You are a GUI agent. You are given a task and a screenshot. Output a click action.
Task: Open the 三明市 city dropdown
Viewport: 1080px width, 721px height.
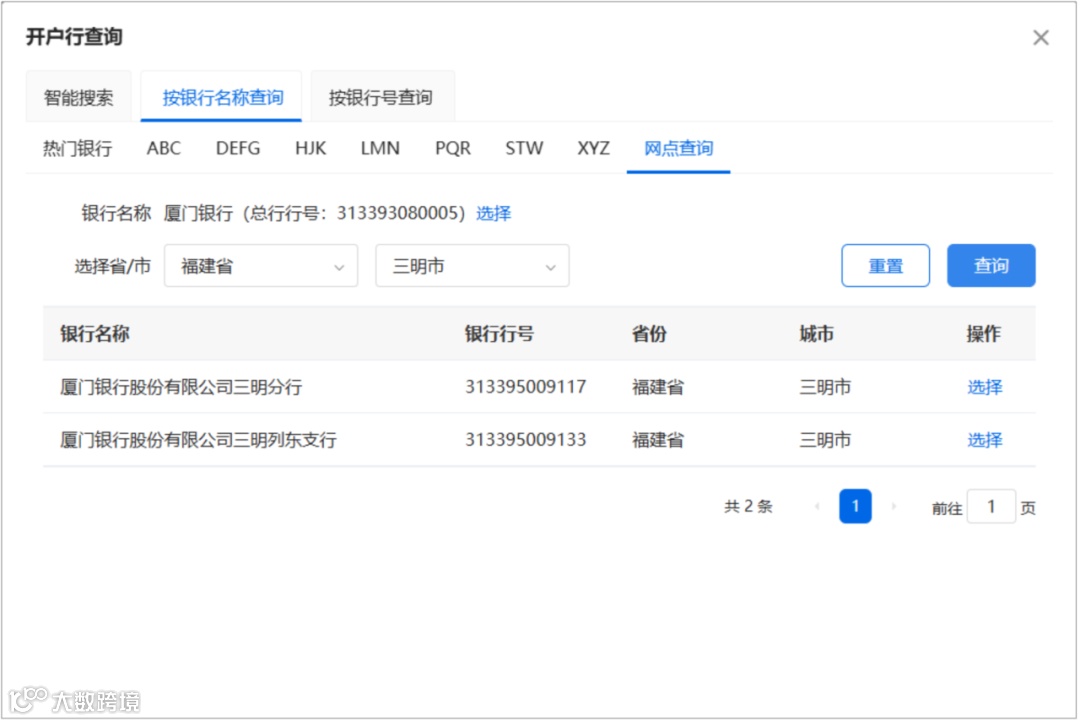click(472, 266)
